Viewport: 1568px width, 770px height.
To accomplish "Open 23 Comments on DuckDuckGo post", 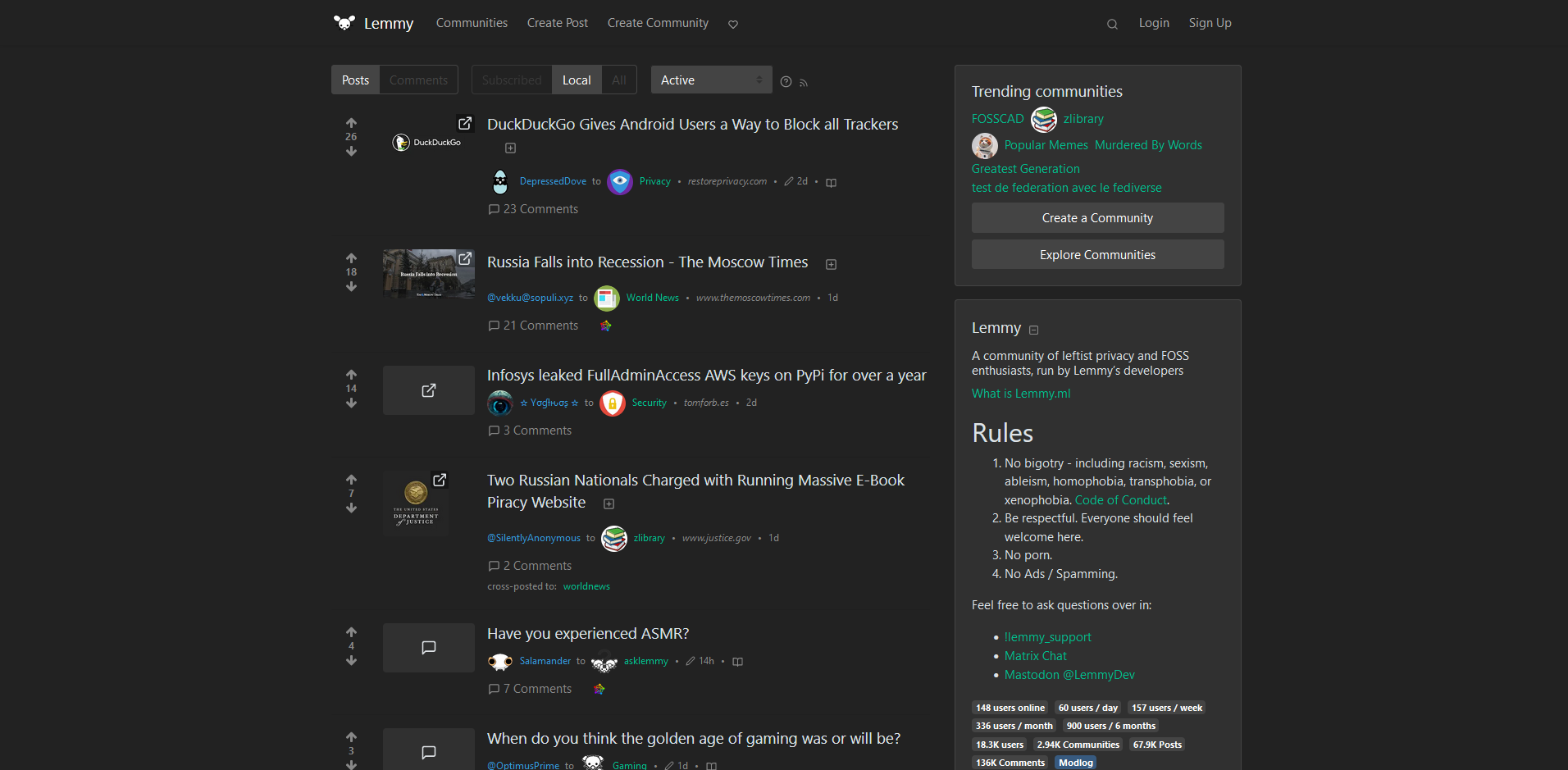I will (533, 209).
